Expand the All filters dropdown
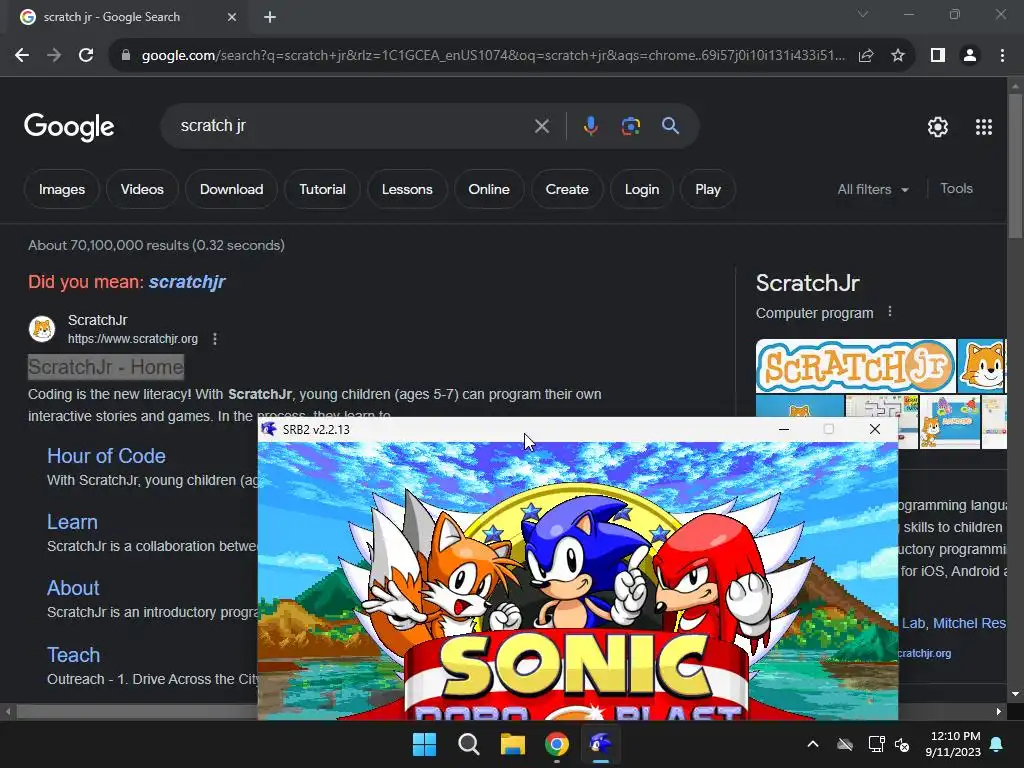 (873, 189)
